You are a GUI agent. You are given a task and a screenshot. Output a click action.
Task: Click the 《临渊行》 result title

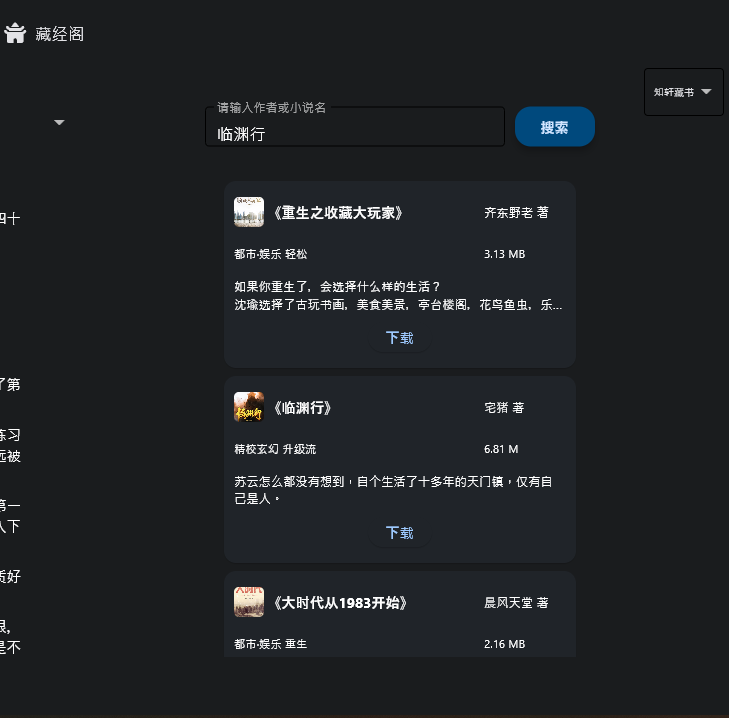(x=302, y=408)
